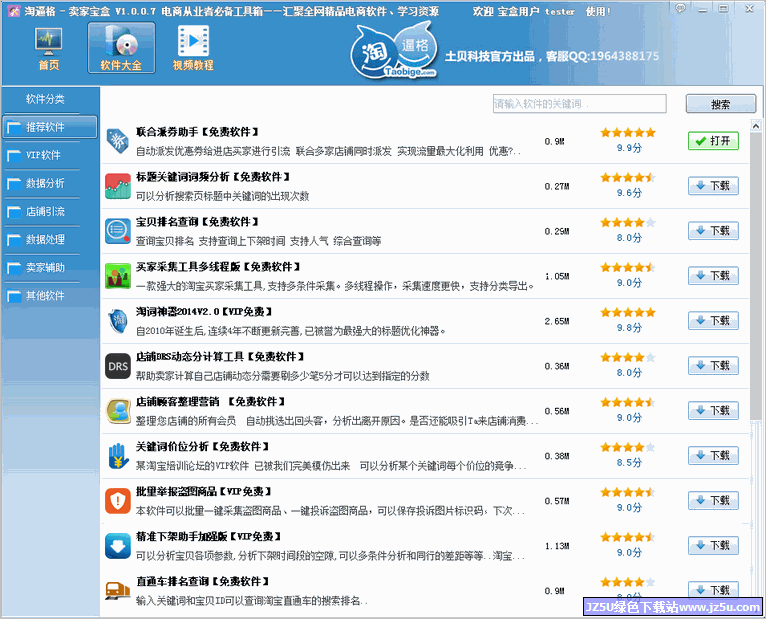Click the software keyword search field

click(579, 104)
